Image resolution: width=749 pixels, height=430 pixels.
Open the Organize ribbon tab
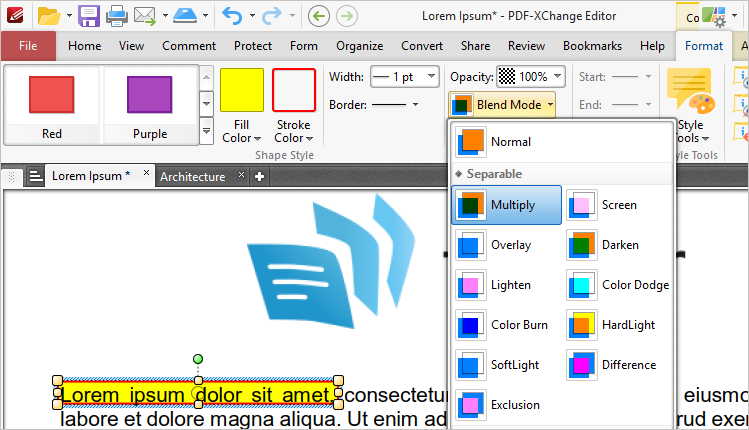tap(359, 46)
